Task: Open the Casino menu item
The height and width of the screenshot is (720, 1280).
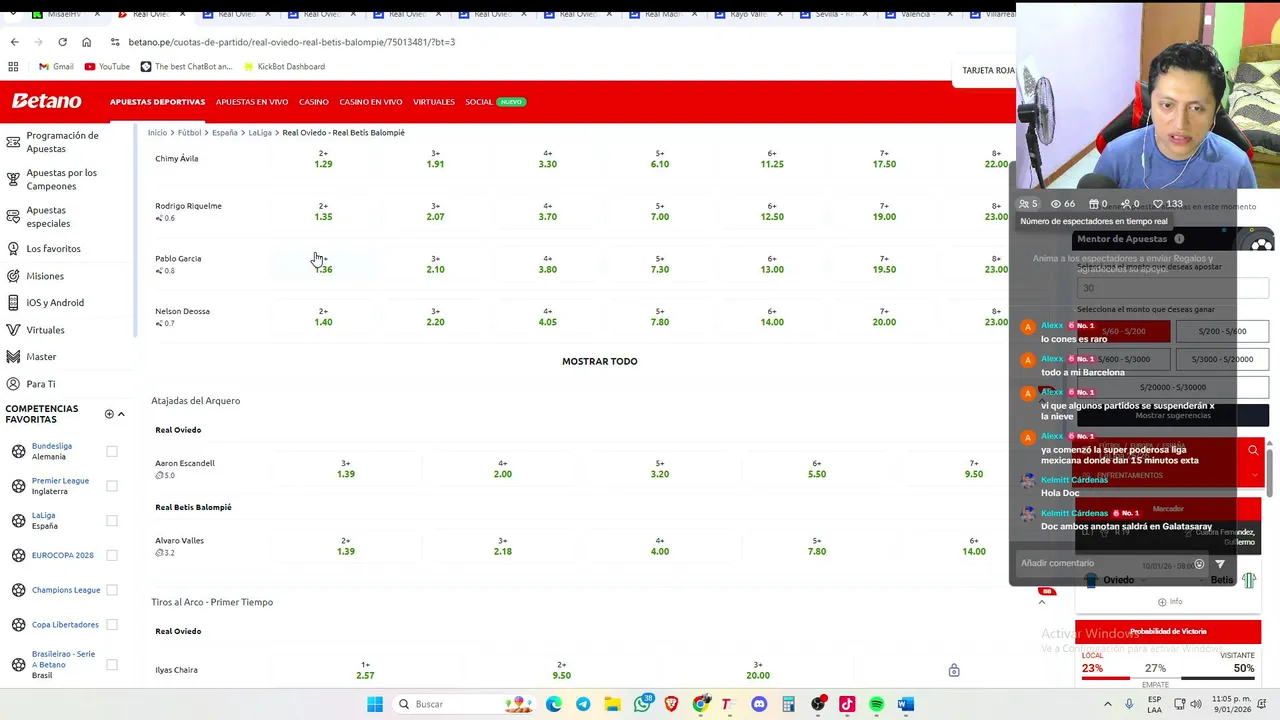Action: click(313, 102)
